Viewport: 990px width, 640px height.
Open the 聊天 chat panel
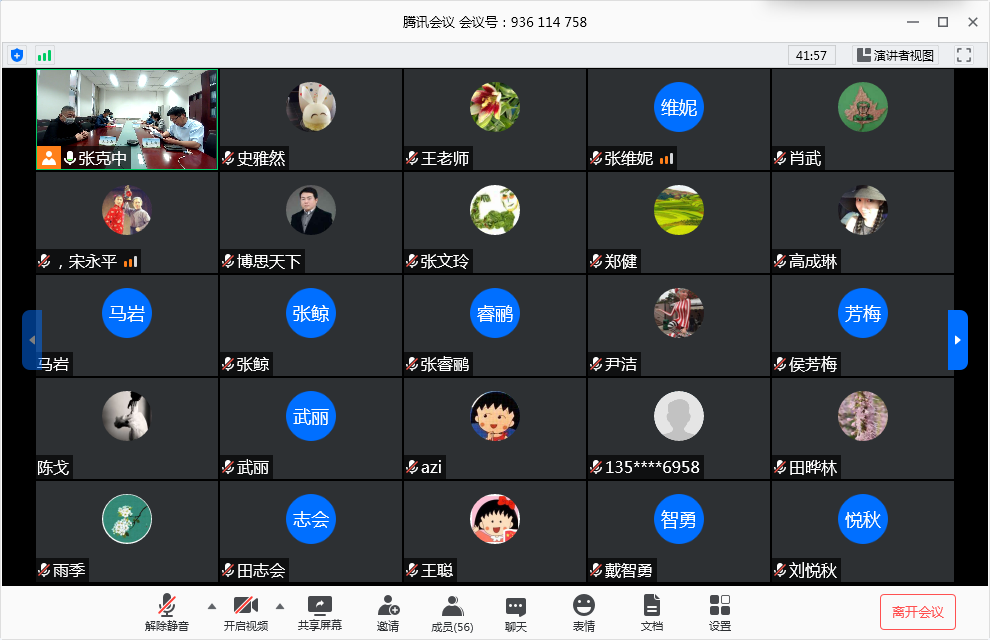[x=516, y=612]
